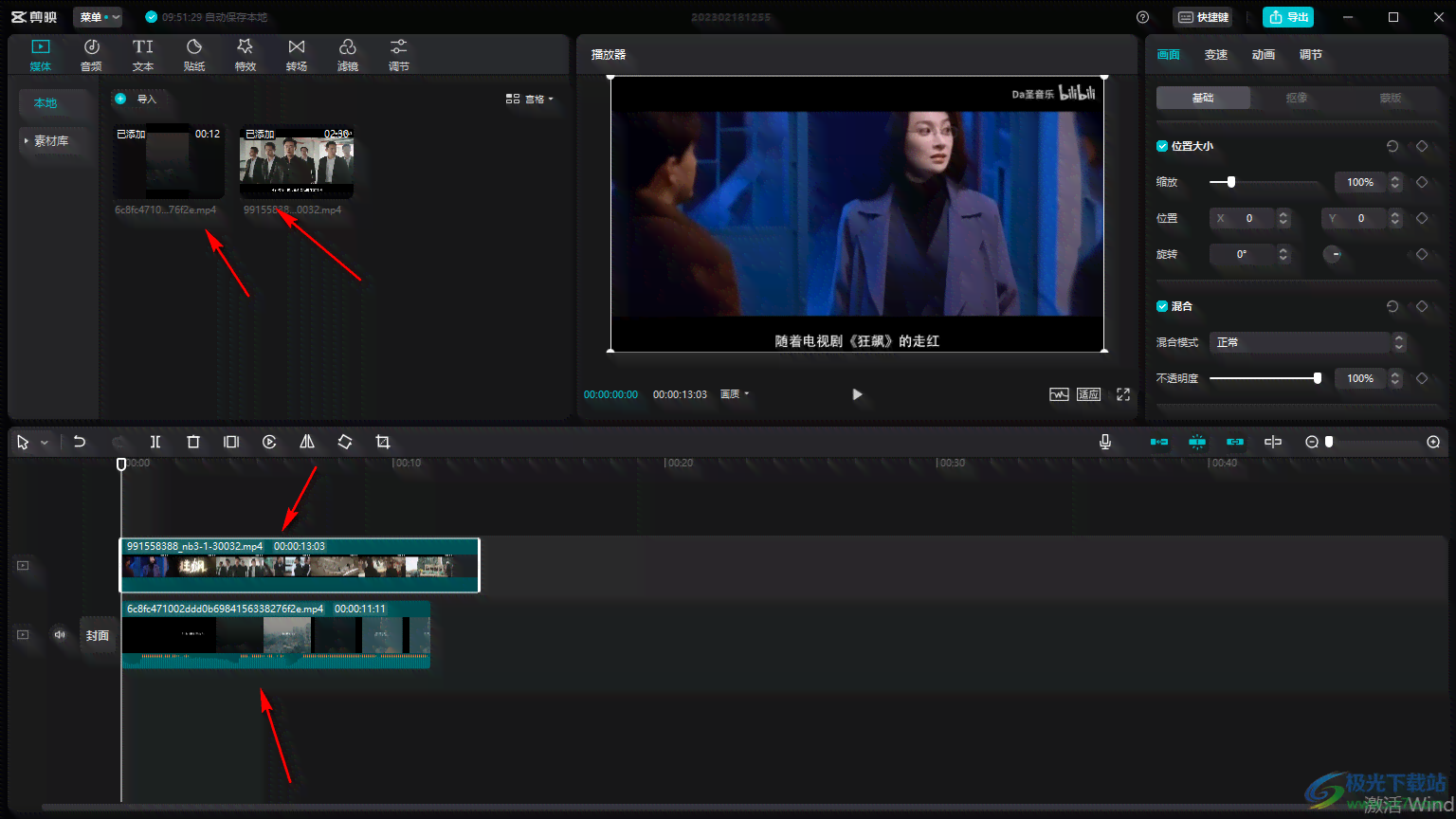Image resolution: width=1456 pixels, height=819 pixels.
Task: Select the 6c8fc4710 video thumbnail
Action: (x=169, y=160)
